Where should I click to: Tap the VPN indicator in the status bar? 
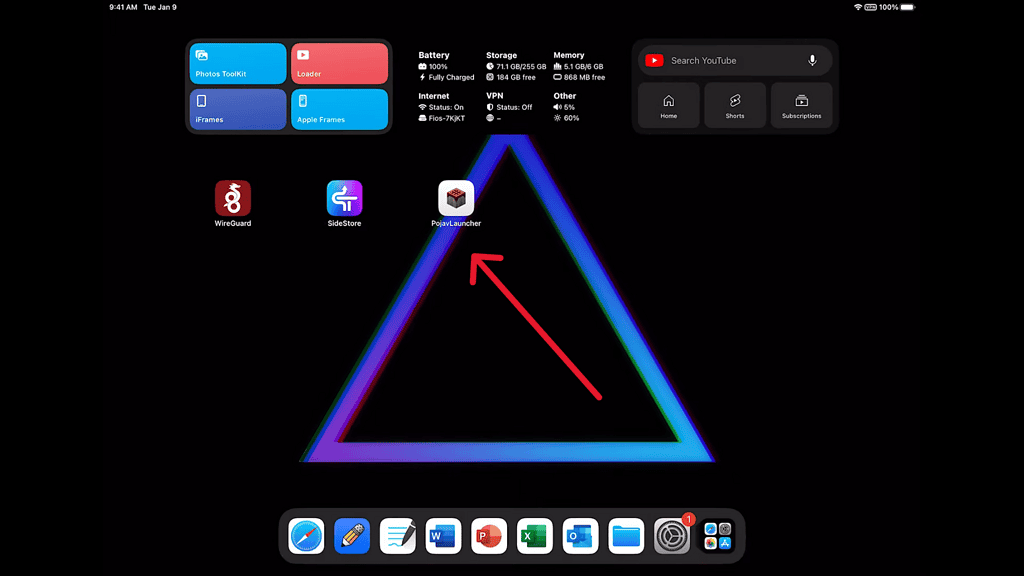tap(871, 7)
